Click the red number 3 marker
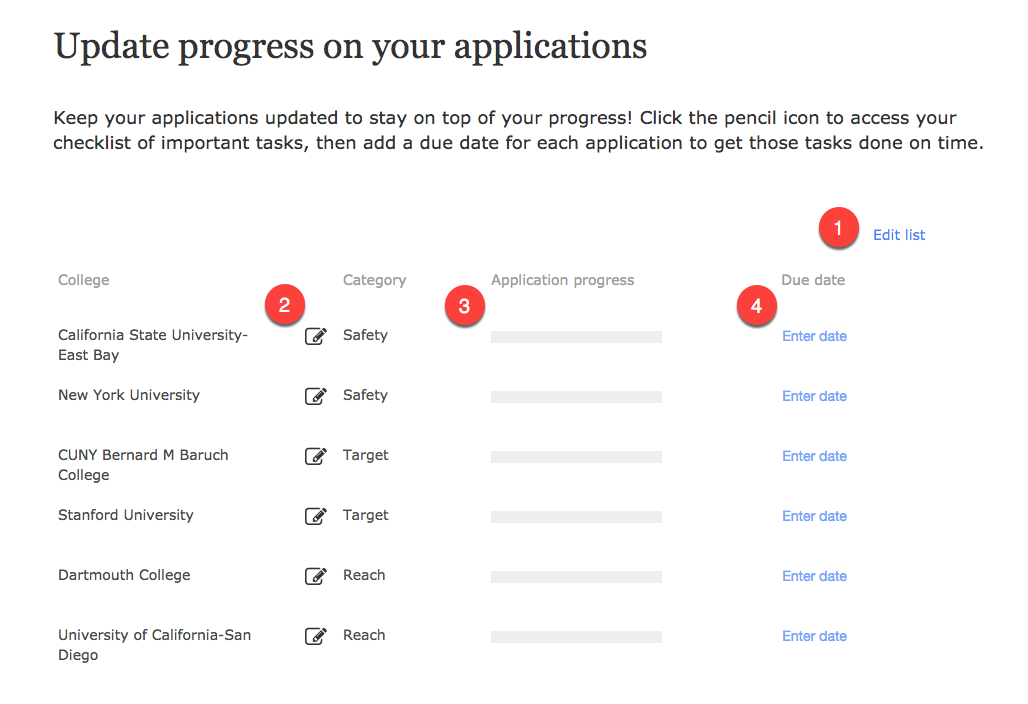Viewport: 1028px width, 704px height. point(463,306)
